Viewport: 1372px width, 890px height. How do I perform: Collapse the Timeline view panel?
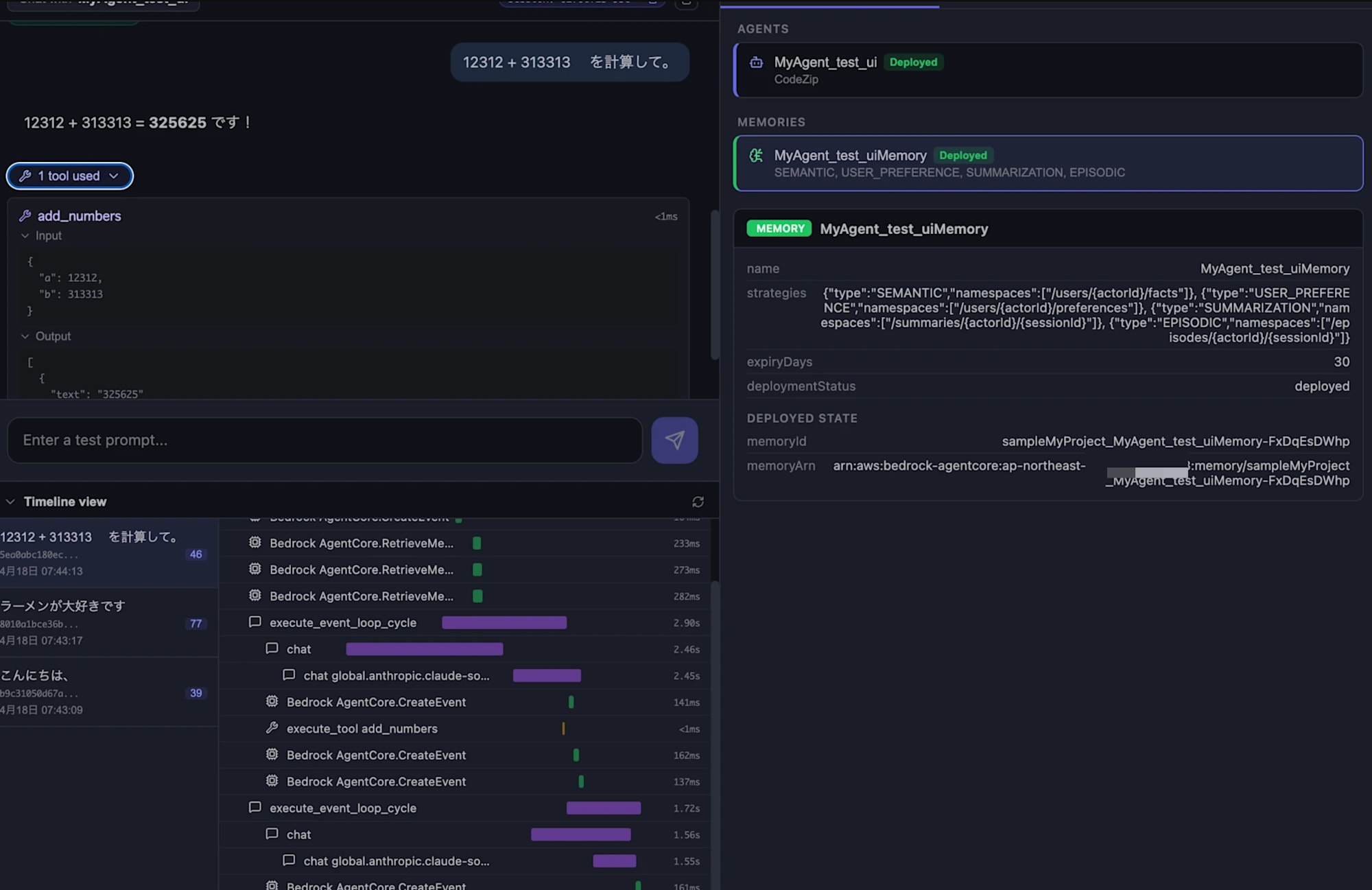click(10, 502)
